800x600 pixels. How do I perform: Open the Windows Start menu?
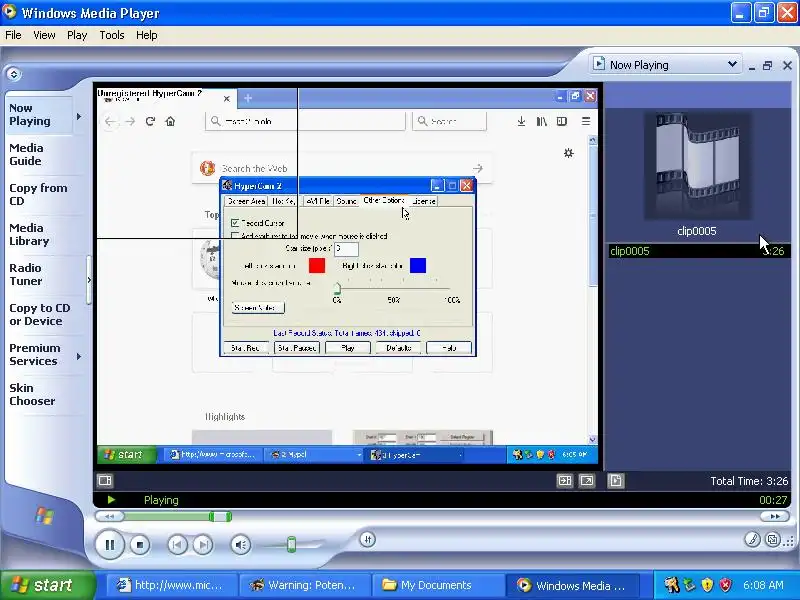pyautogui.click(x=47, y=585)
